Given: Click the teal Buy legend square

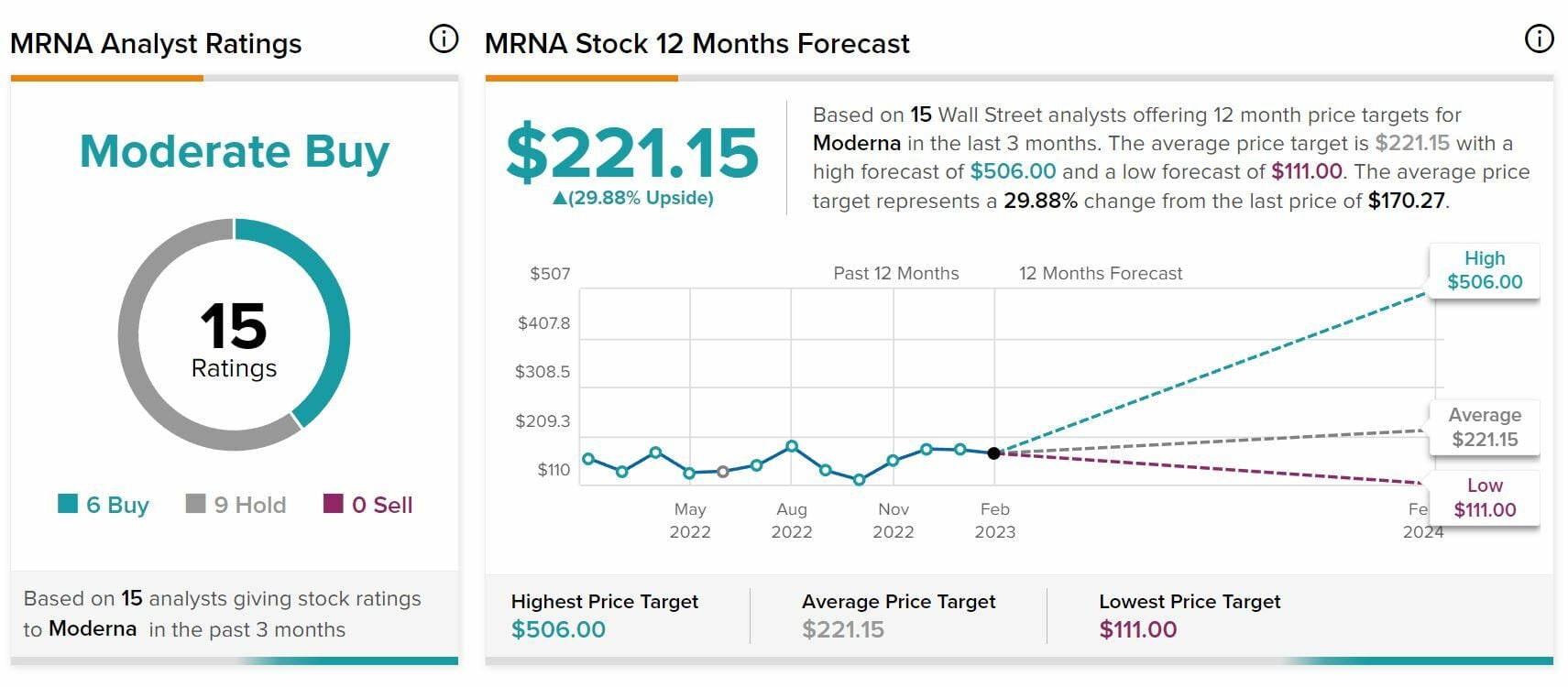Looking at the screenshot, I should [x=68, y=504].
